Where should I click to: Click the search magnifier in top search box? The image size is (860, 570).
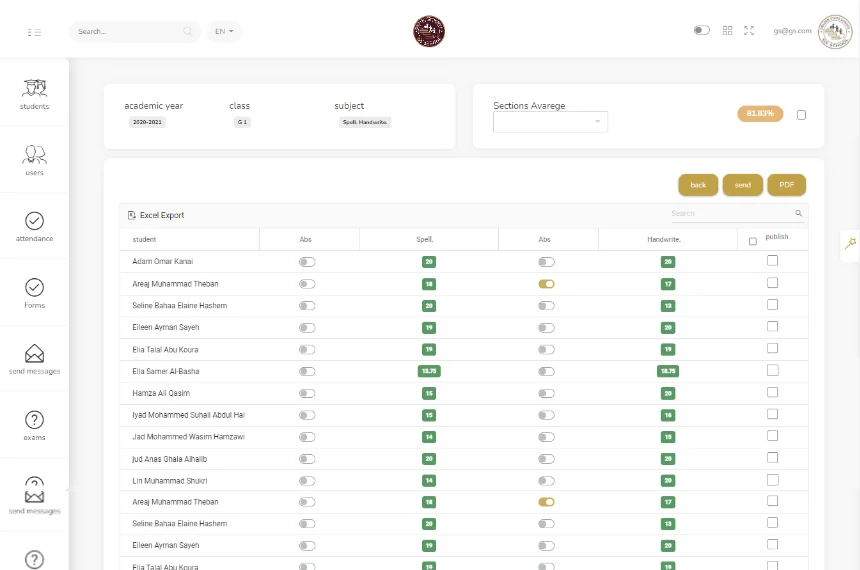click(x=188, y=31)
